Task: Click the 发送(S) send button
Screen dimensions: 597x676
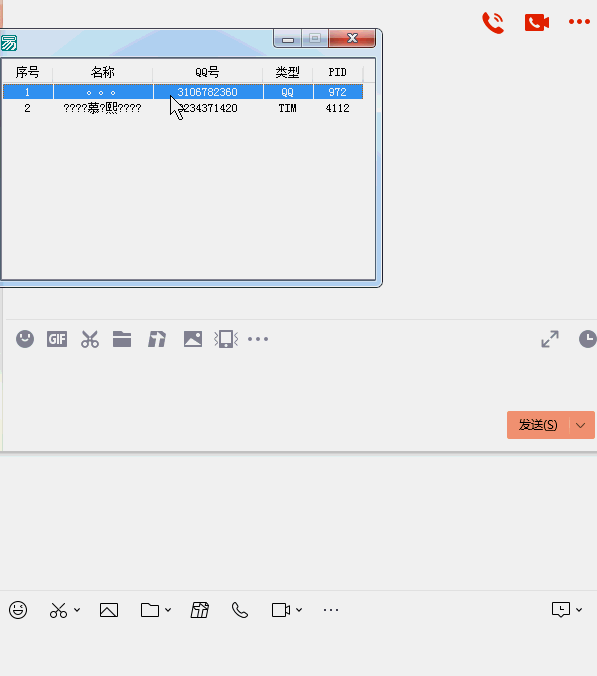Action: pos(538,425)
